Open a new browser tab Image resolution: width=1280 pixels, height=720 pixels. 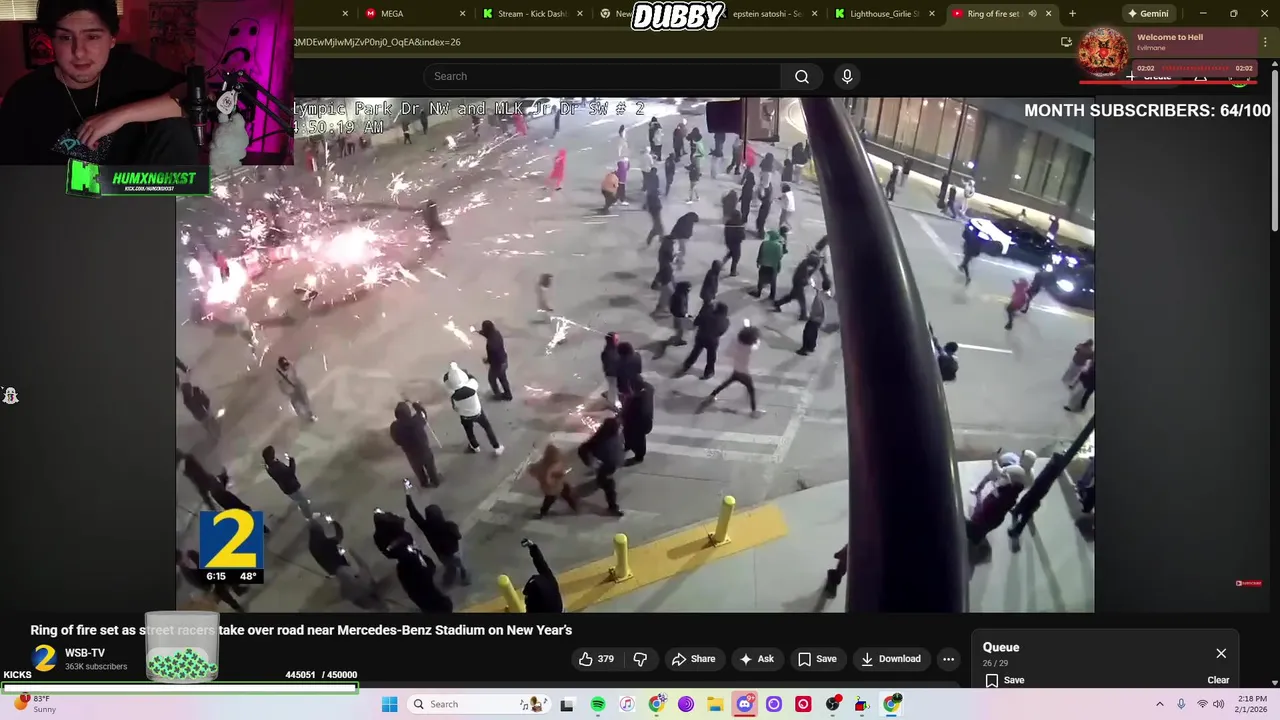(x=1072, y=14)
